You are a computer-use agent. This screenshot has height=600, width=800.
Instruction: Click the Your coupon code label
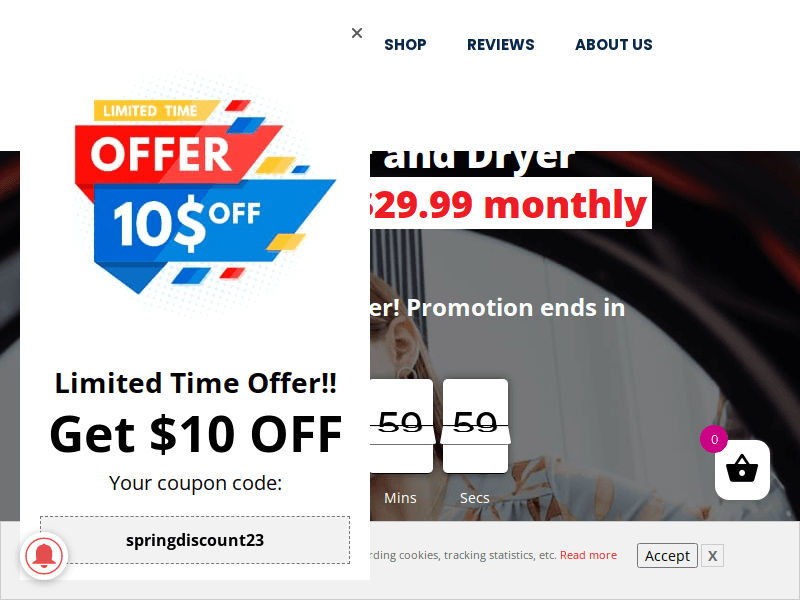[x=195, y=483]
